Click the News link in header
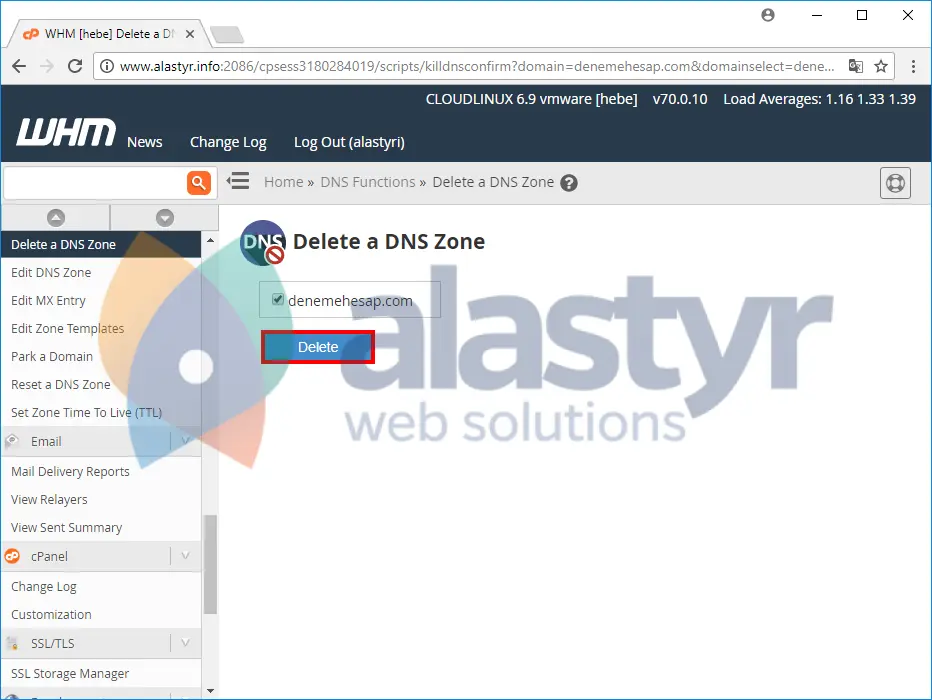Screen dimensions: 932x700 (144, 142)
